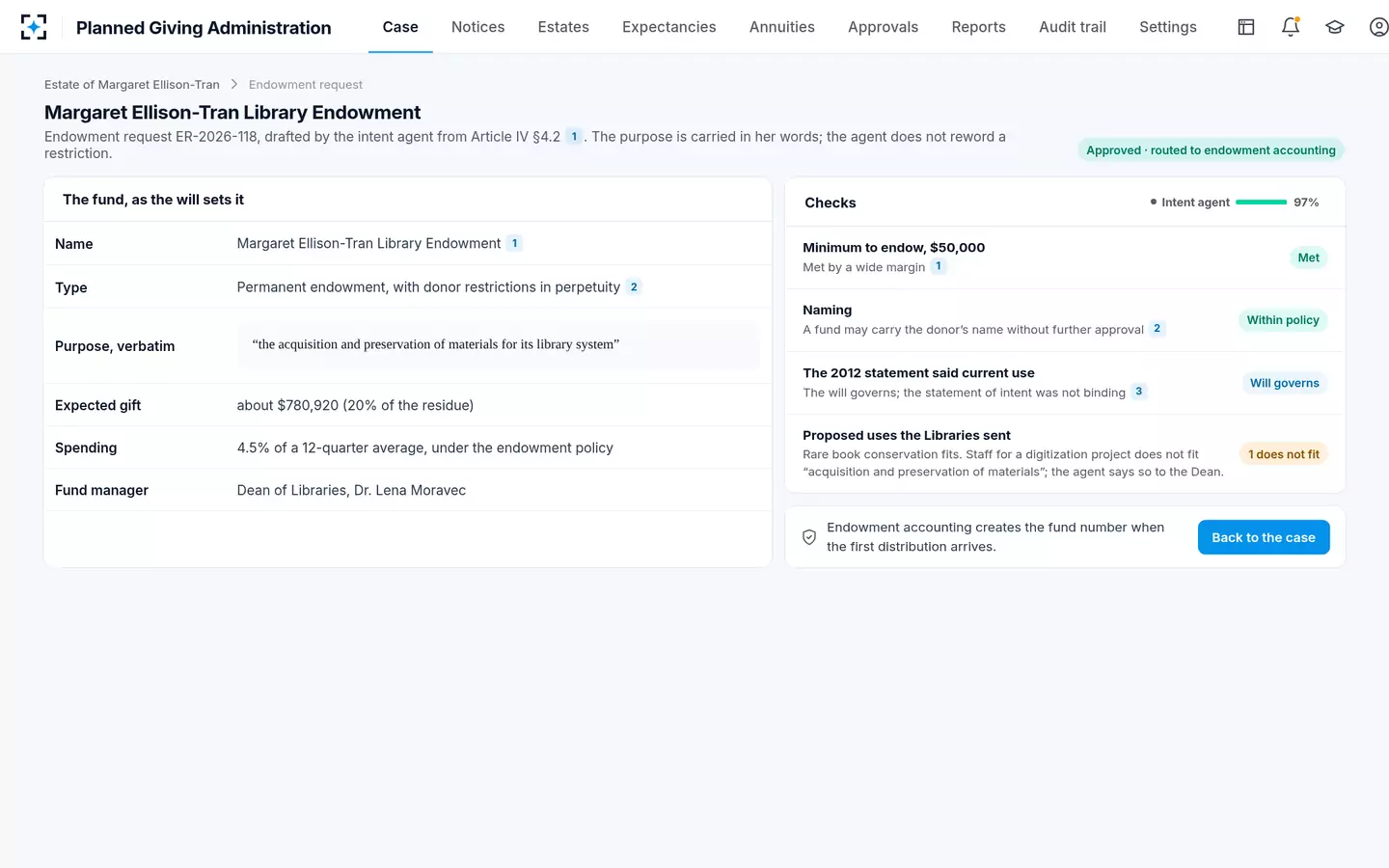Screen dimensions: 1389x868
Task: Click the Intent agent 97% confidence bar
Action: pos(1261,203)
